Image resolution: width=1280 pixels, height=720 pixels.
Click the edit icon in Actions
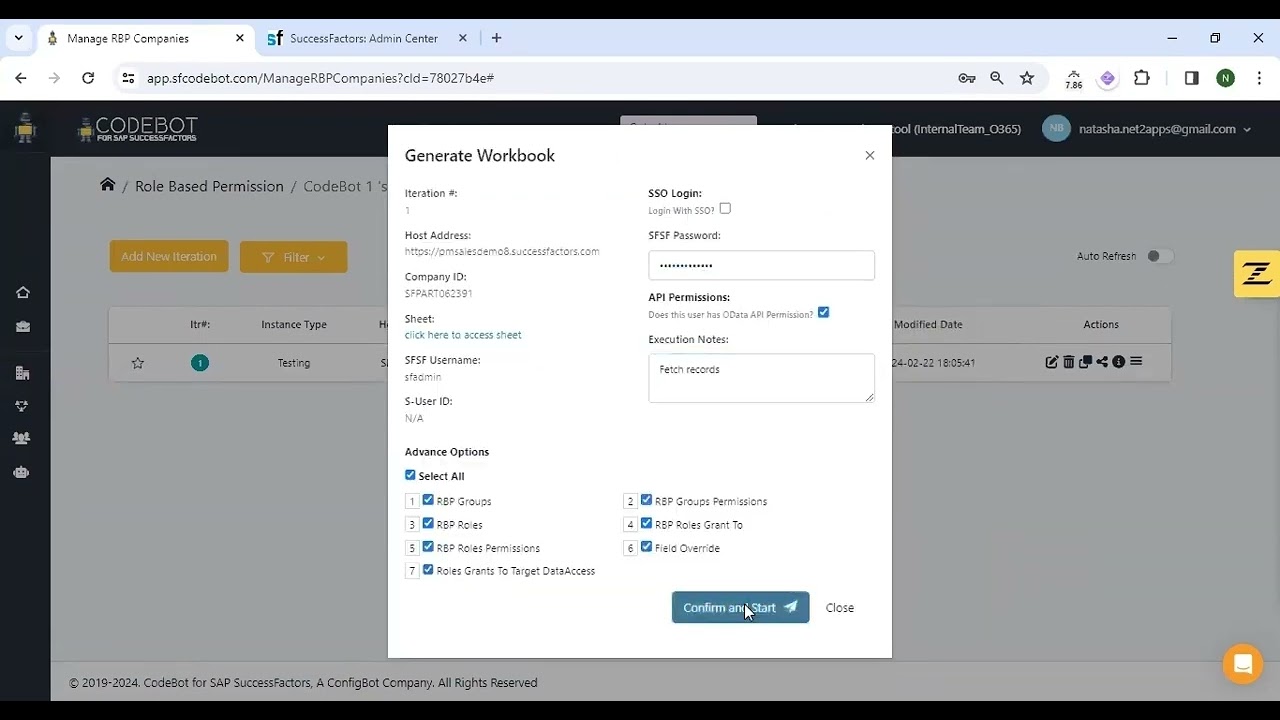(1051, 362)
